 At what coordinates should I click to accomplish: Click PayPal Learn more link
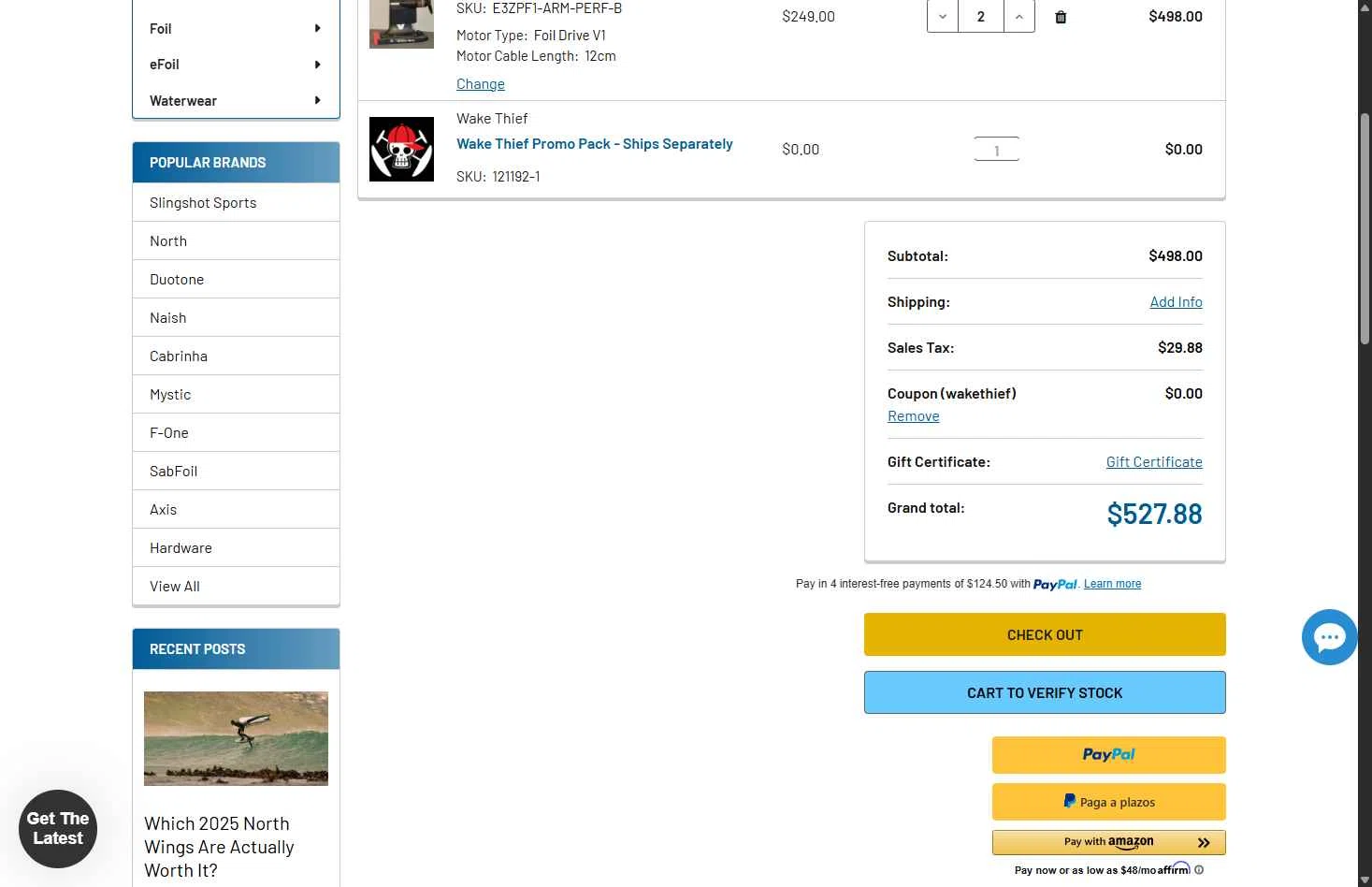(x=1112, y=584)
